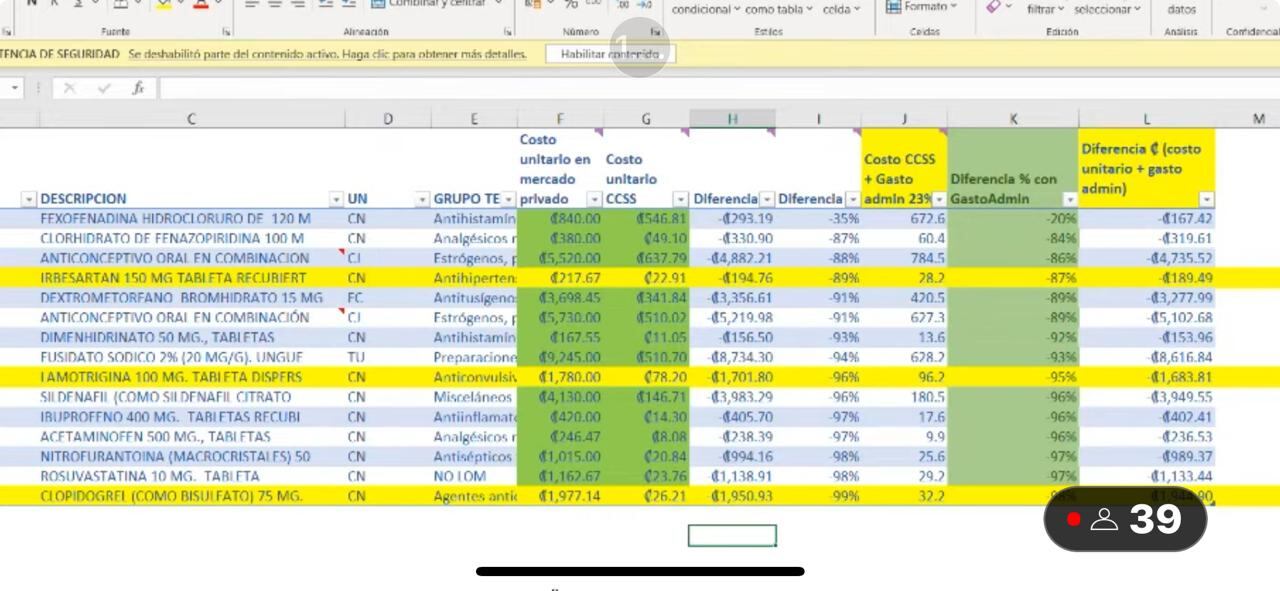The image size is (1280, 591).
Task: Click the insert function fx icon
Action: pyautogui.click(x=138, y=89)
